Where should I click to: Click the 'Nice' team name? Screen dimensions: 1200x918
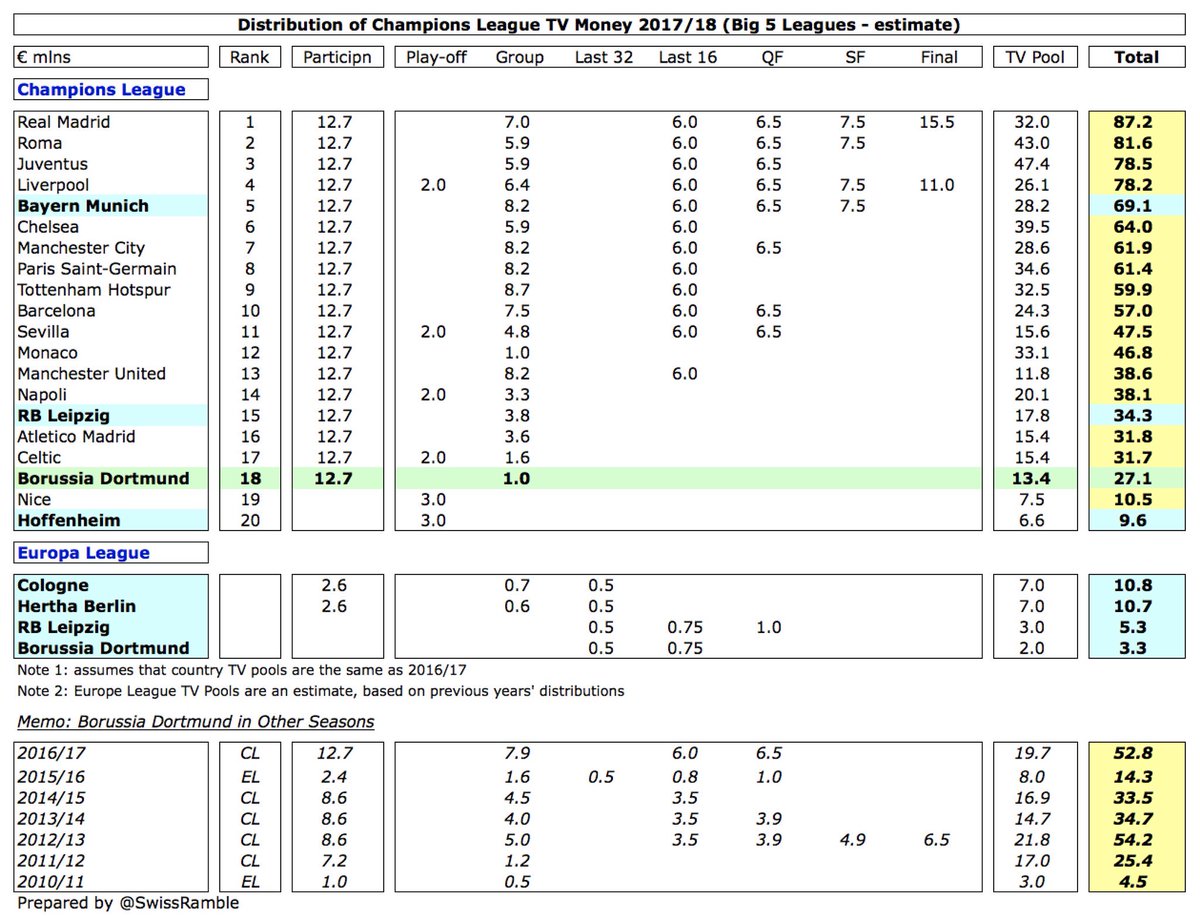coord(34,500)
